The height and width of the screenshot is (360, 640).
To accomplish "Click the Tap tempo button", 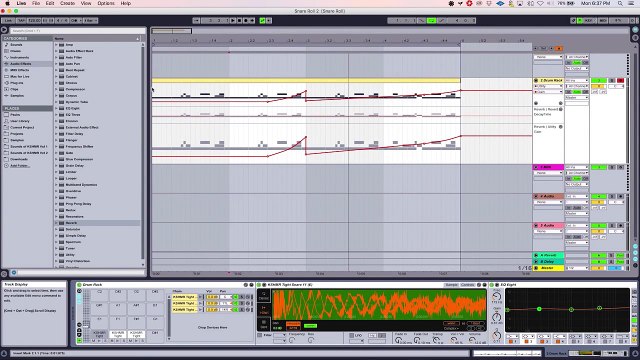I will 21,20.
